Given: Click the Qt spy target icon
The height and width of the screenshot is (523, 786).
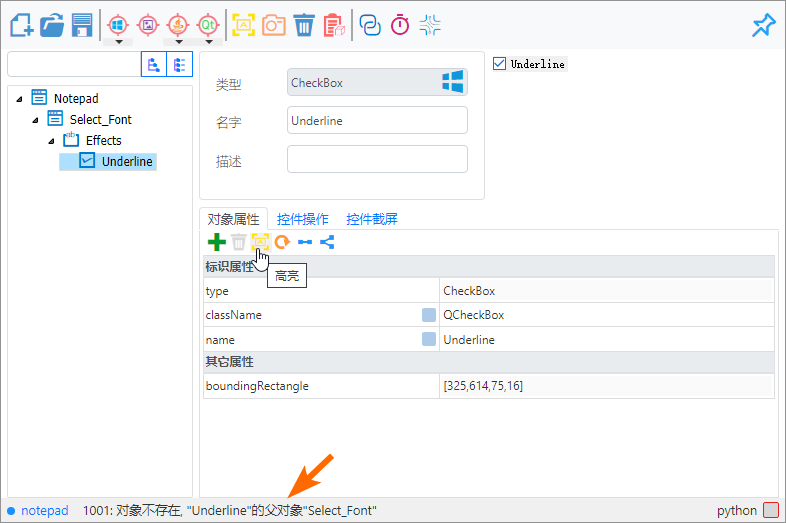Looking at the screenshot, I should click(x=208, y=24).
